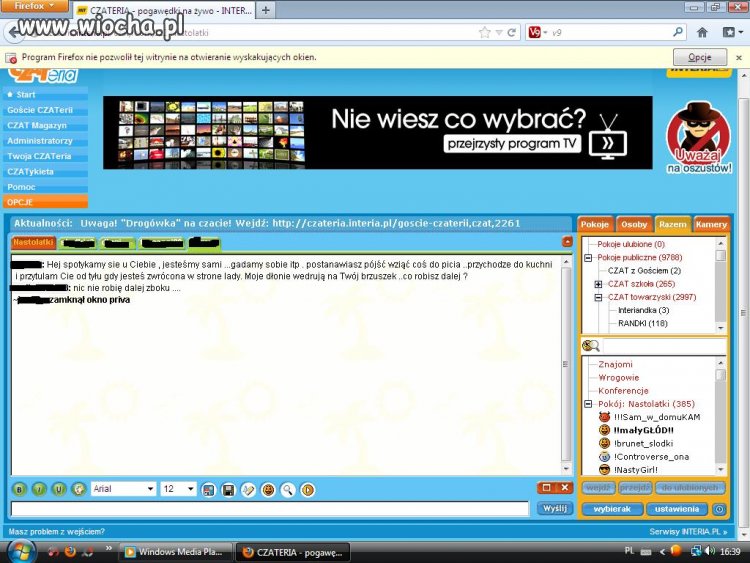Click the ustawienia settings button
Viewport: 750px width, 563px height.
click(677, 509)
